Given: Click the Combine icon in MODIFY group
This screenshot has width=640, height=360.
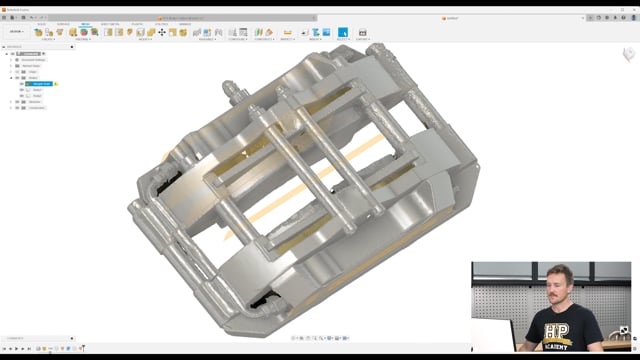Looking at the screenshot, I should tap(151, 32).
